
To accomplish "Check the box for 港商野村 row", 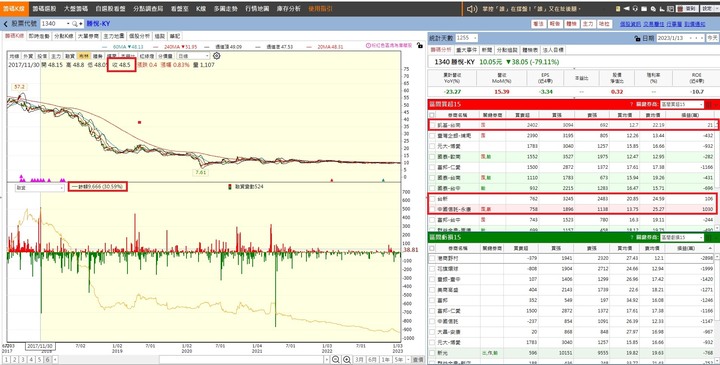I will coord(432,258).
